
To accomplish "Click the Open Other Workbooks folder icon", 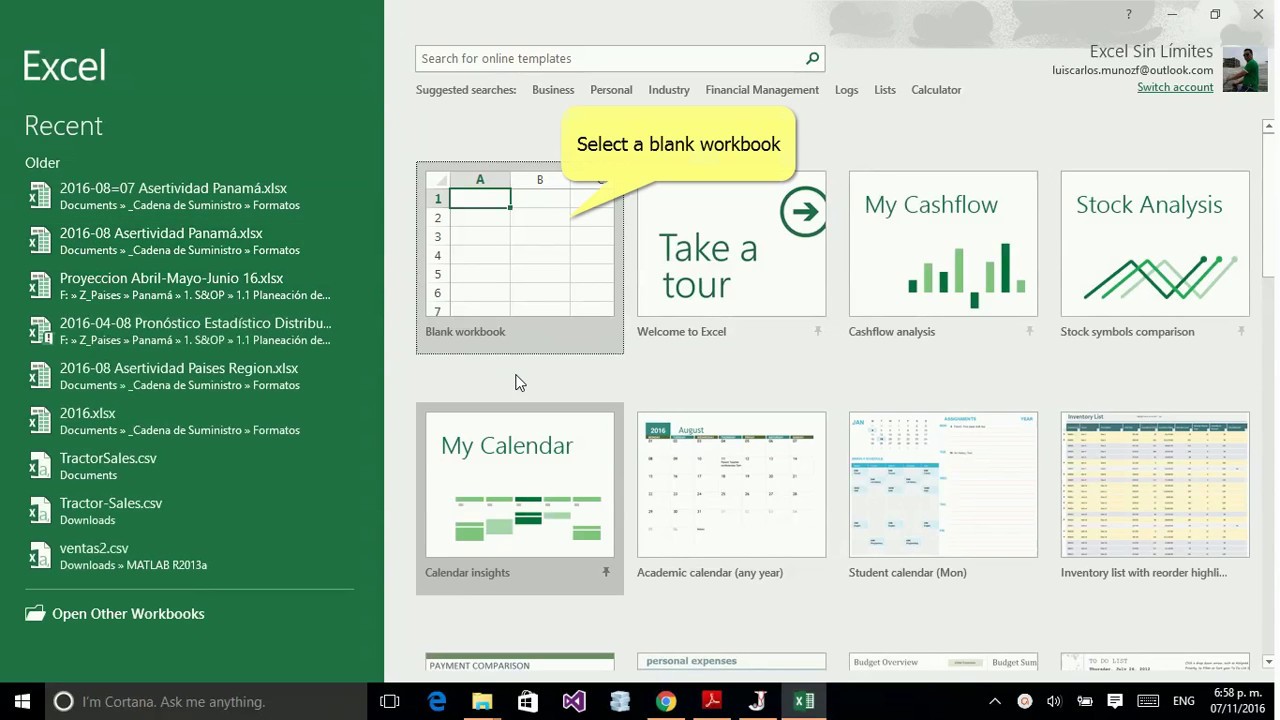I will tap(35, 613).
